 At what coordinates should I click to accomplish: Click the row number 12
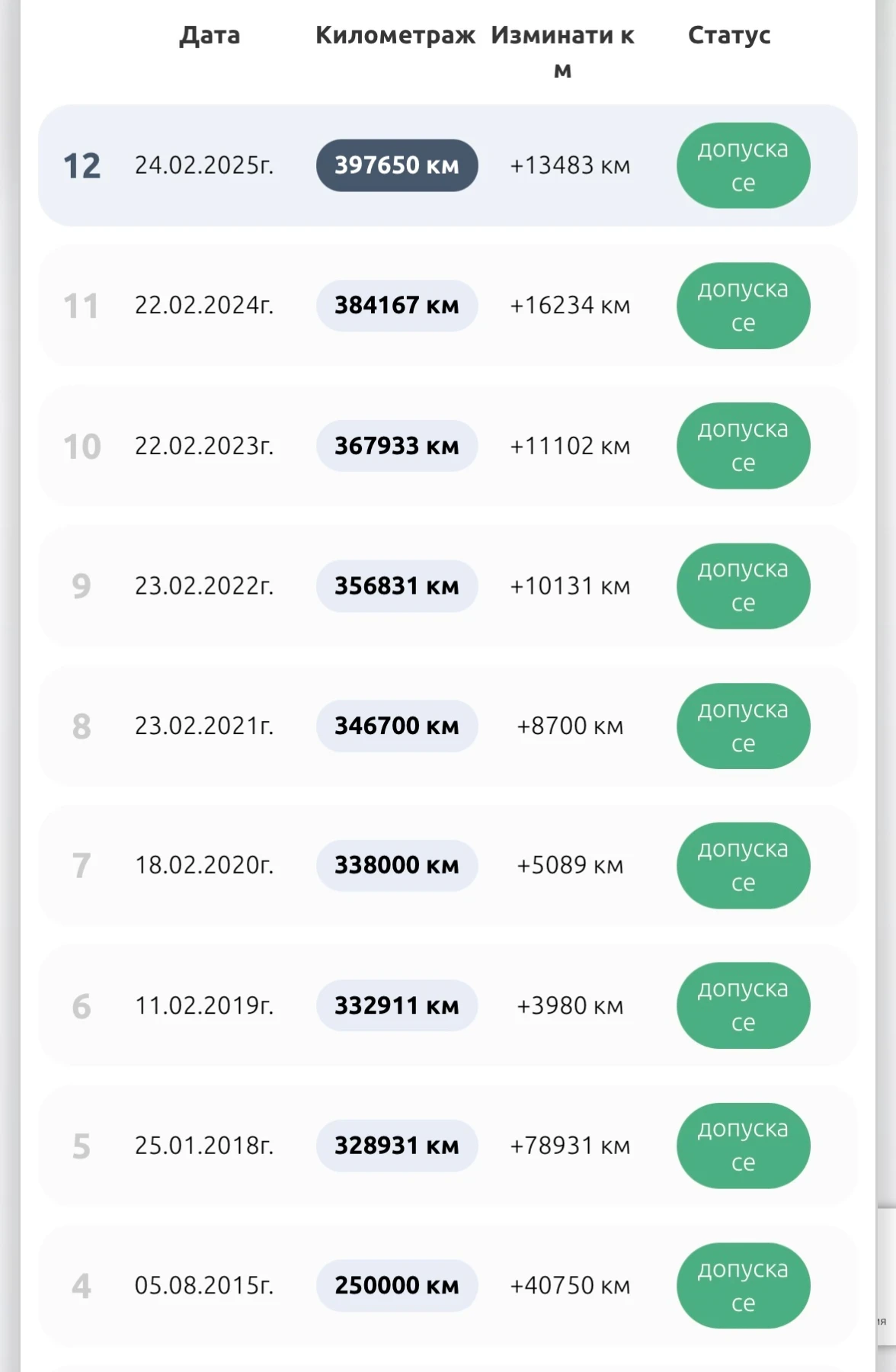82,166
